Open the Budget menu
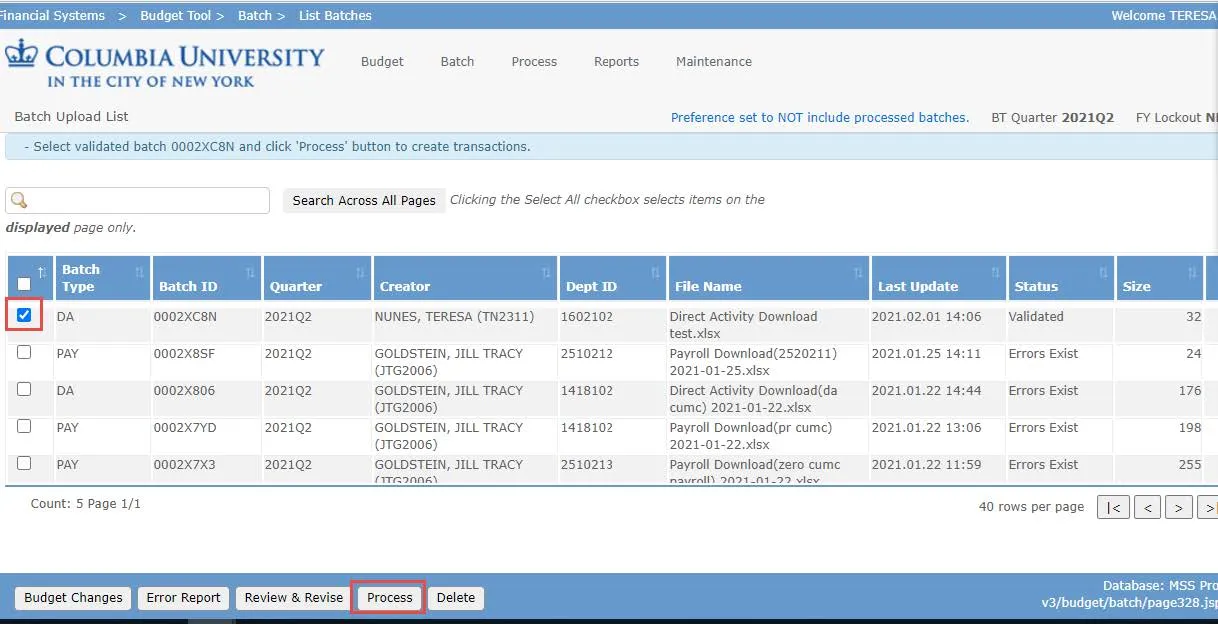The height and width of the screenshot is (624, 1218). click(382, 61)
